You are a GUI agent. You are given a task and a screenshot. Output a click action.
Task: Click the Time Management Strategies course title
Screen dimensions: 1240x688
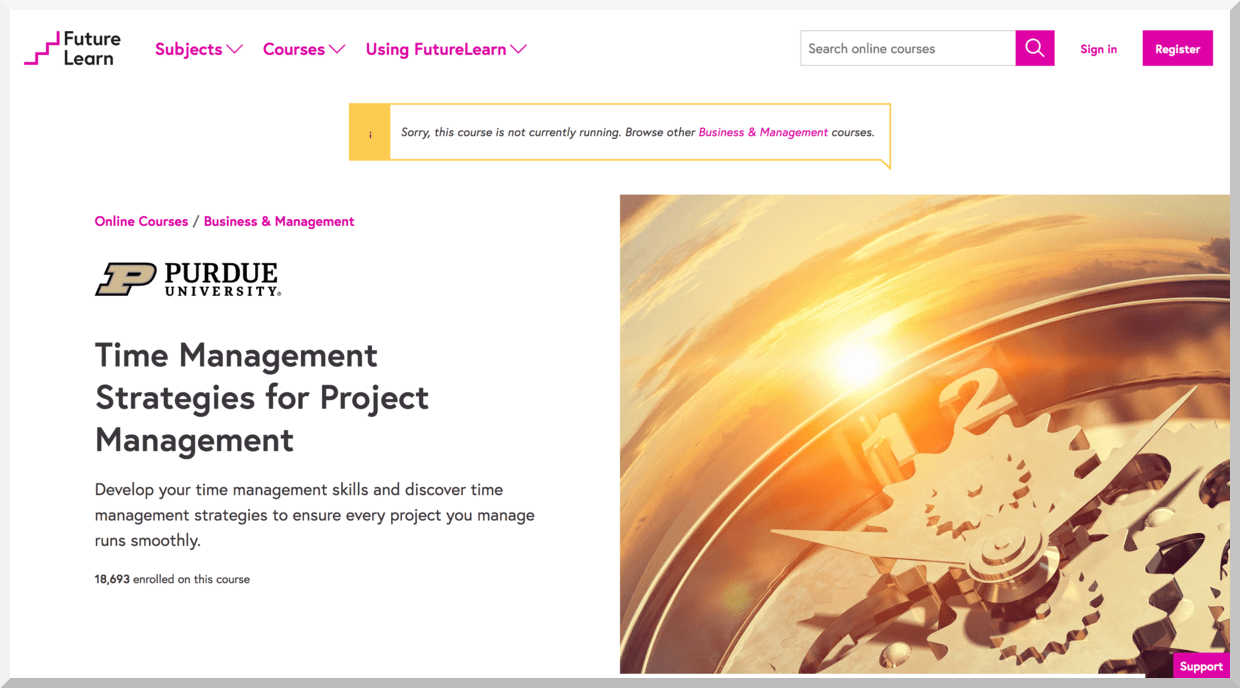click(x=262, y=397)
